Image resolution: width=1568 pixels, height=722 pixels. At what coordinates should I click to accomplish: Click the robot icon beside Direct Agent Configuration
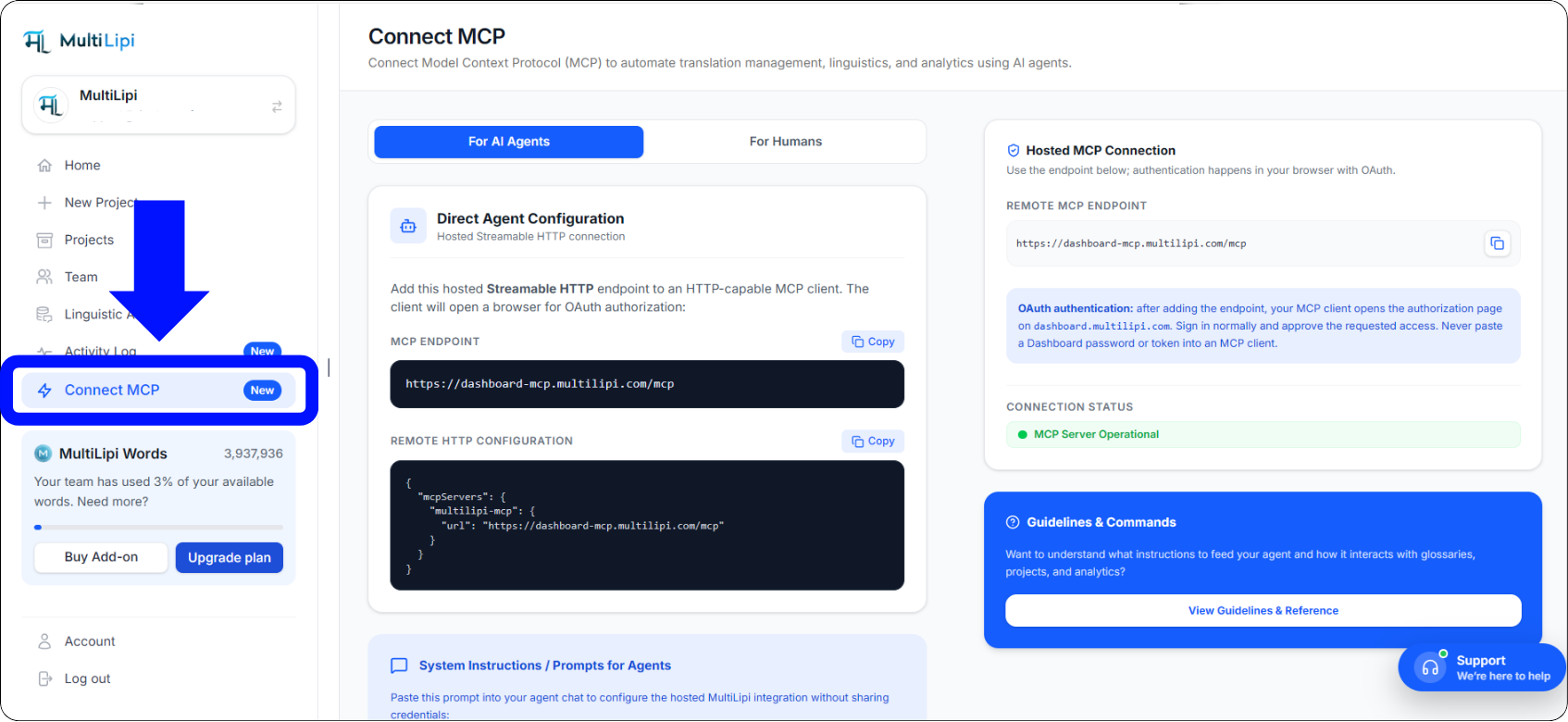[x=408, y=226]
